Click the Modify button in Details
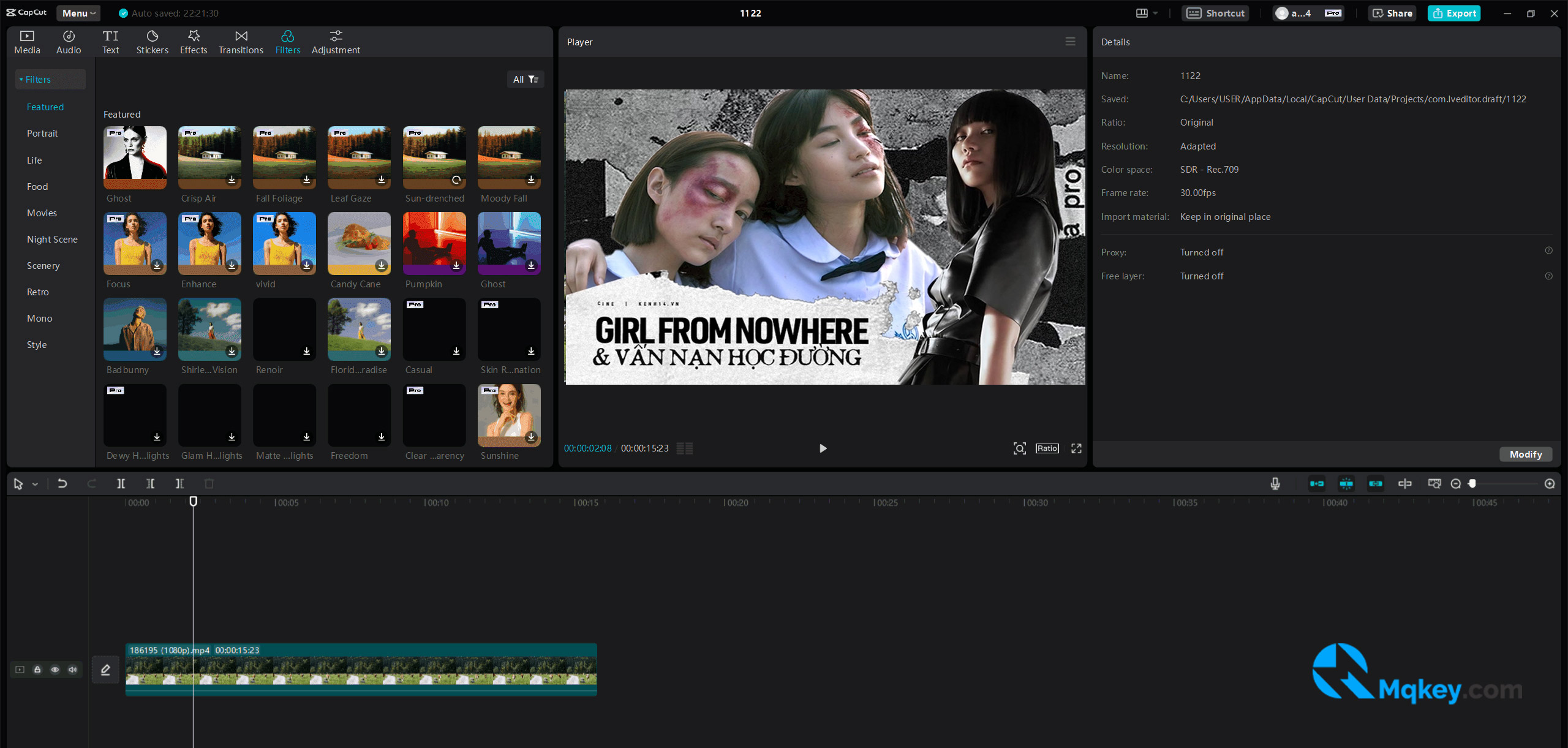This screenshot has height=748, width=1568. (1525, 454)
